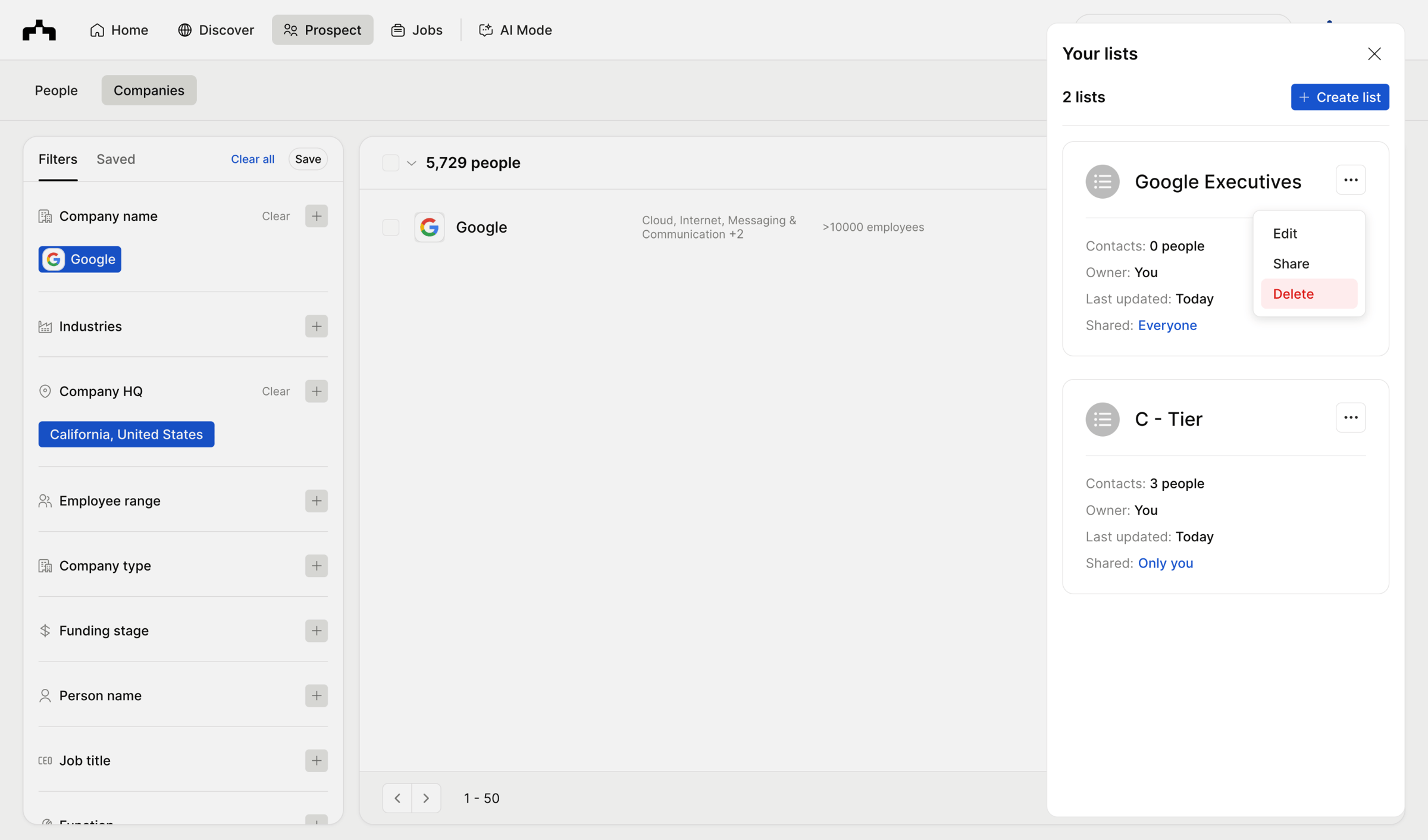The height and width of the screenshot is (840, 1428).
Task: Click the Google Executives list icon
Action: point(1102,181)
